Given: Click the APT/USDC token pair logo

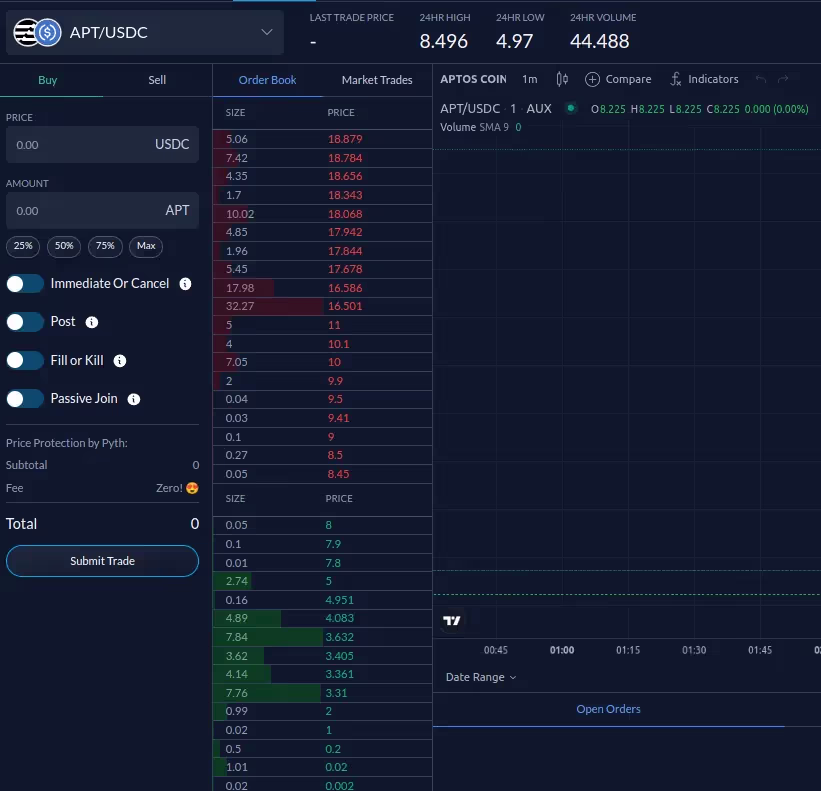Looking at the screenshot, I should point(37,32).
